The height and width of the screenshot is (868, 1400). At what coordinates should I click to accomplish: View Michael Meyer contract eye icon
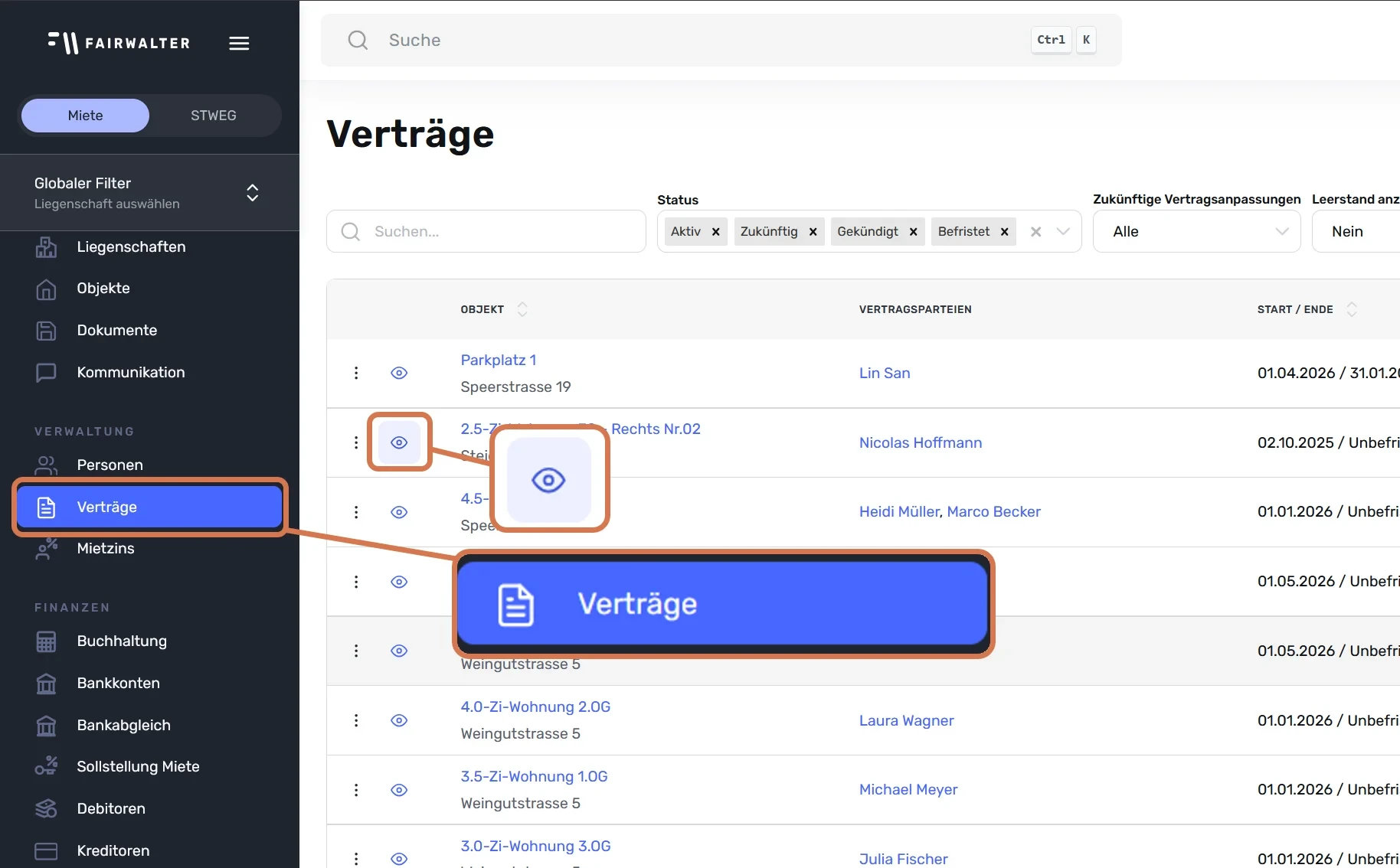(x=399, y=790)
